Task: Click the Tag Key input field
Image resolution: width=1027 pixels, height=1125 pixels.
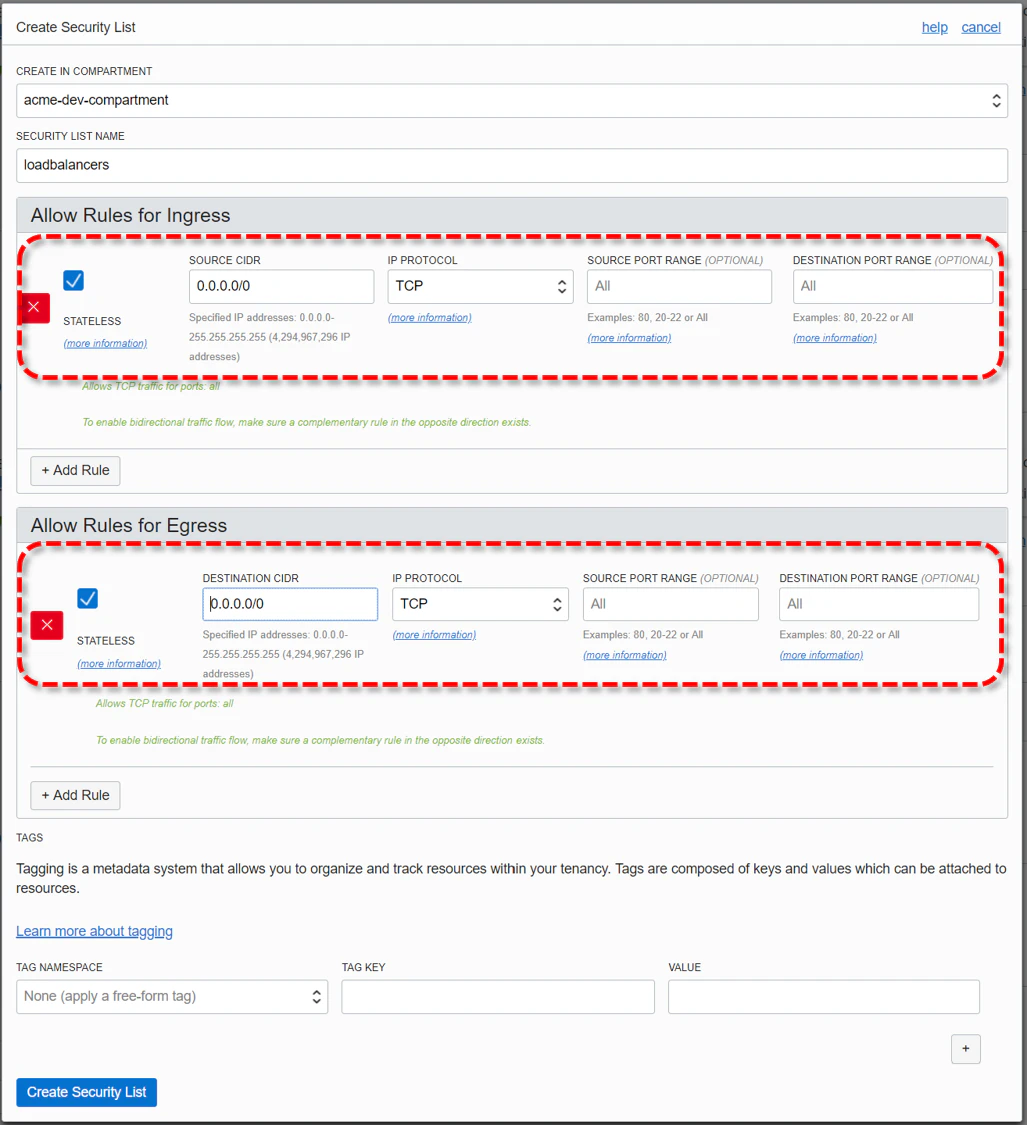Action: click(498, 997)
